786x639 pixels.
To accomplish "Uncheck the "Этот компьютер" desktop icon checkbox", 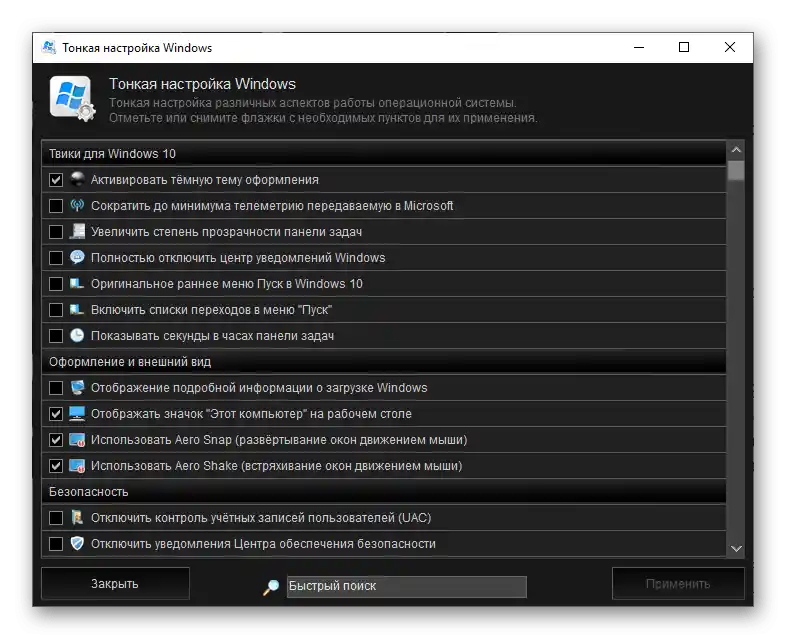I will point(56,413).
